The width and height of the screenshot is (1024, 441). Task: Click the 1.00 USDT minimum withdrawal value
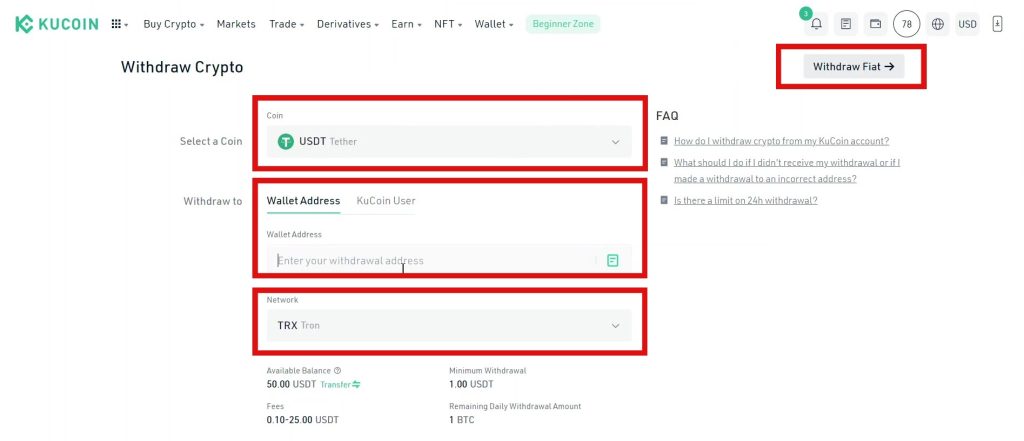[471, 384]
